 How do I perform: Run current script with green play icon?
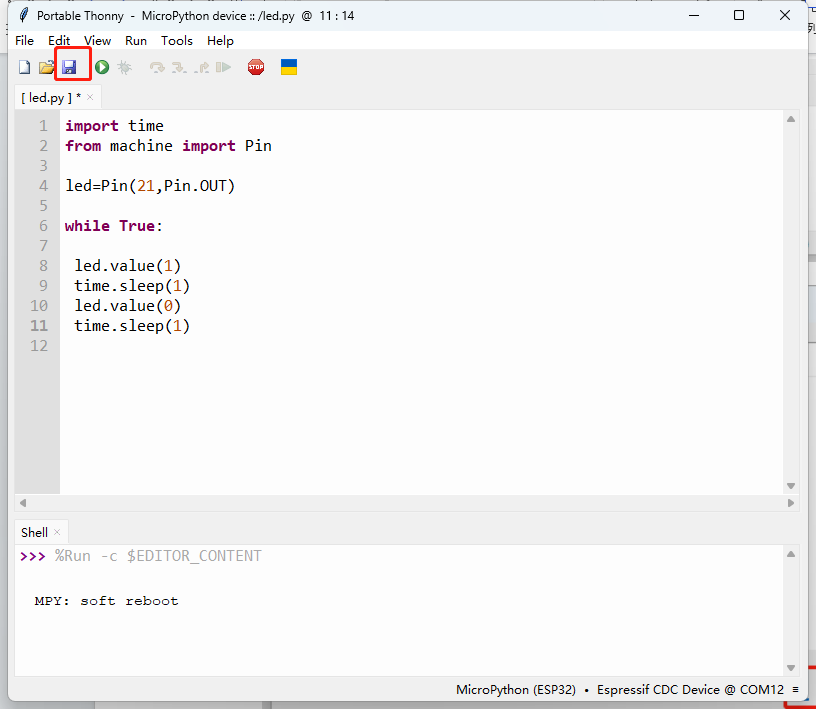point(102,67)
